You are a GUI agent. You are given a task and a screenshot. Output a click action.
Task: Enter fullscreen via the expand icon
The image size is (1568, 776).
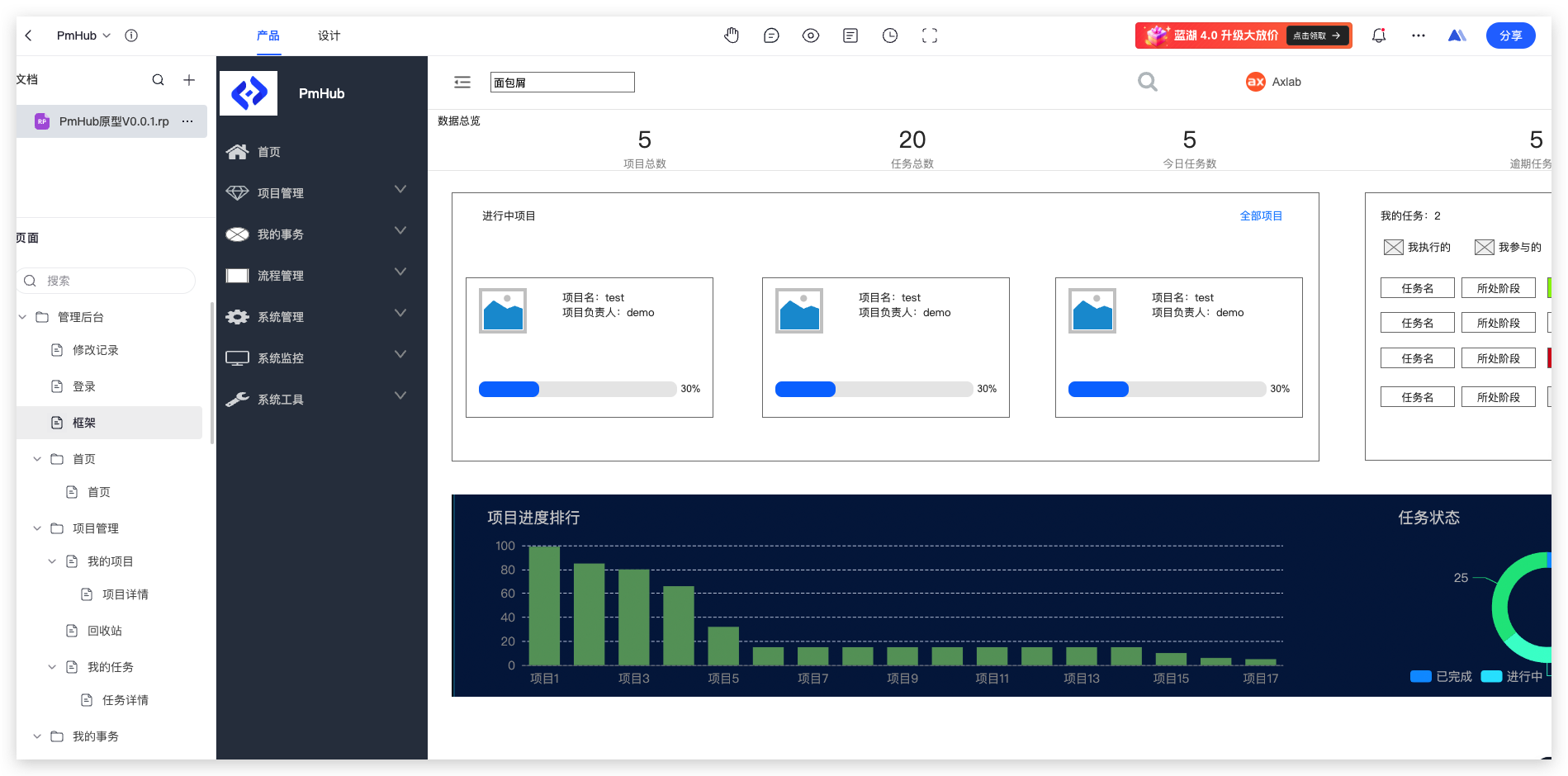929,35
